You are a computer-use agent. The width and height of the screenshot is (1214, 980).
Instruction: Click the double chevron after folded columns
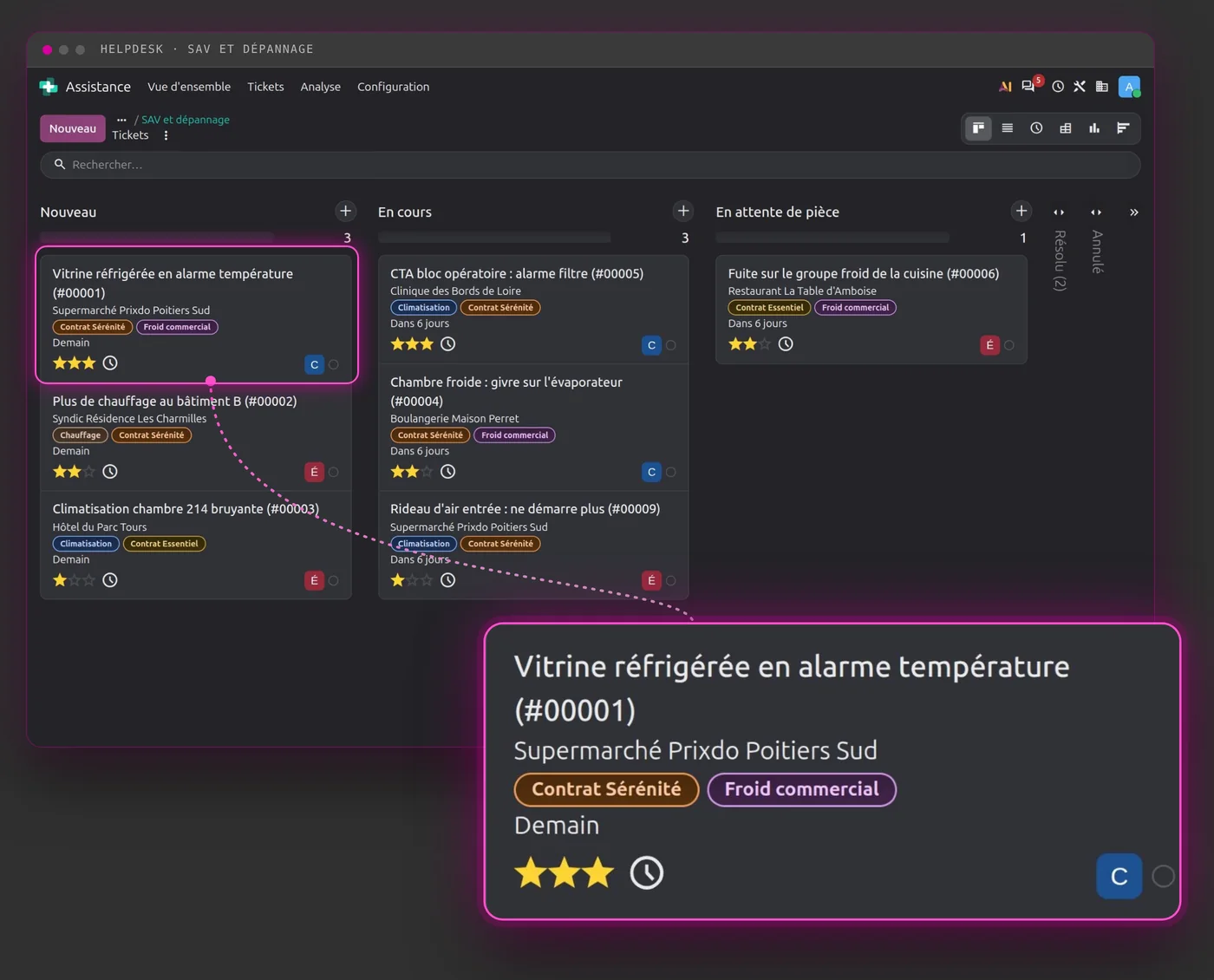(1133, 212)
